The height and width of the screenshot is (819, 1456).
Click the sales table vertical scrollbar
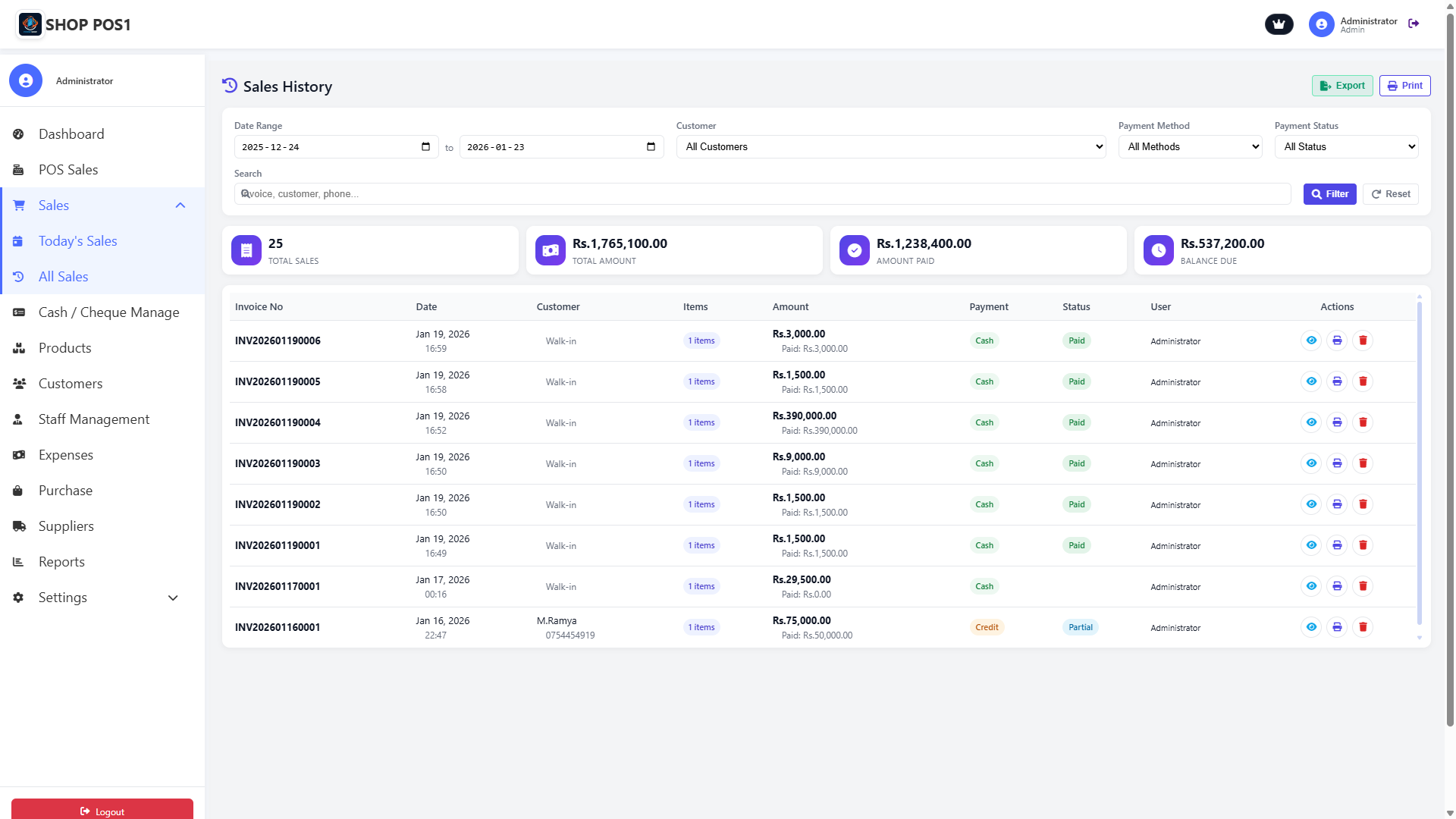1419,463
